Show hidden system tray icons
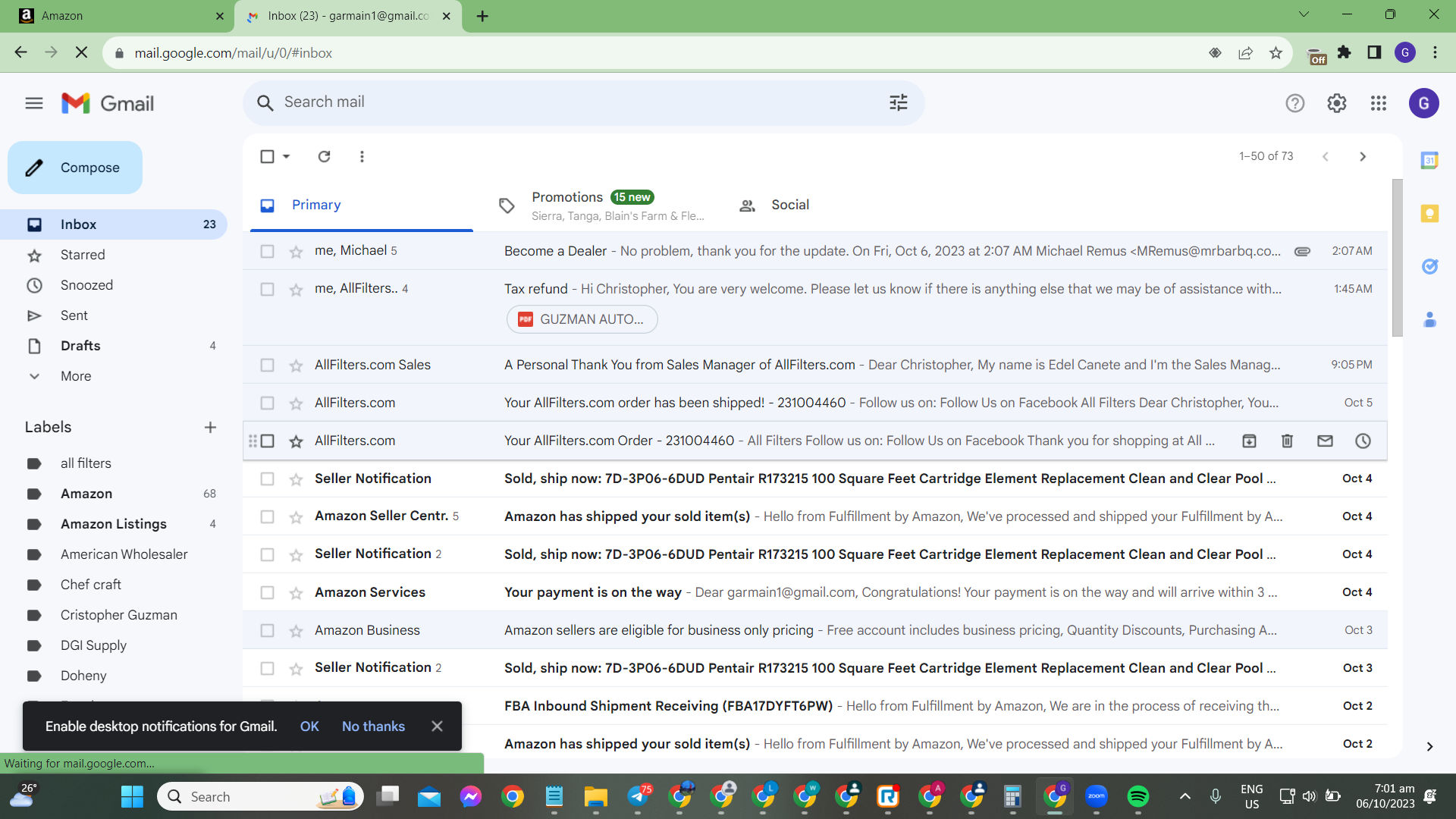 click(1185, 796)
